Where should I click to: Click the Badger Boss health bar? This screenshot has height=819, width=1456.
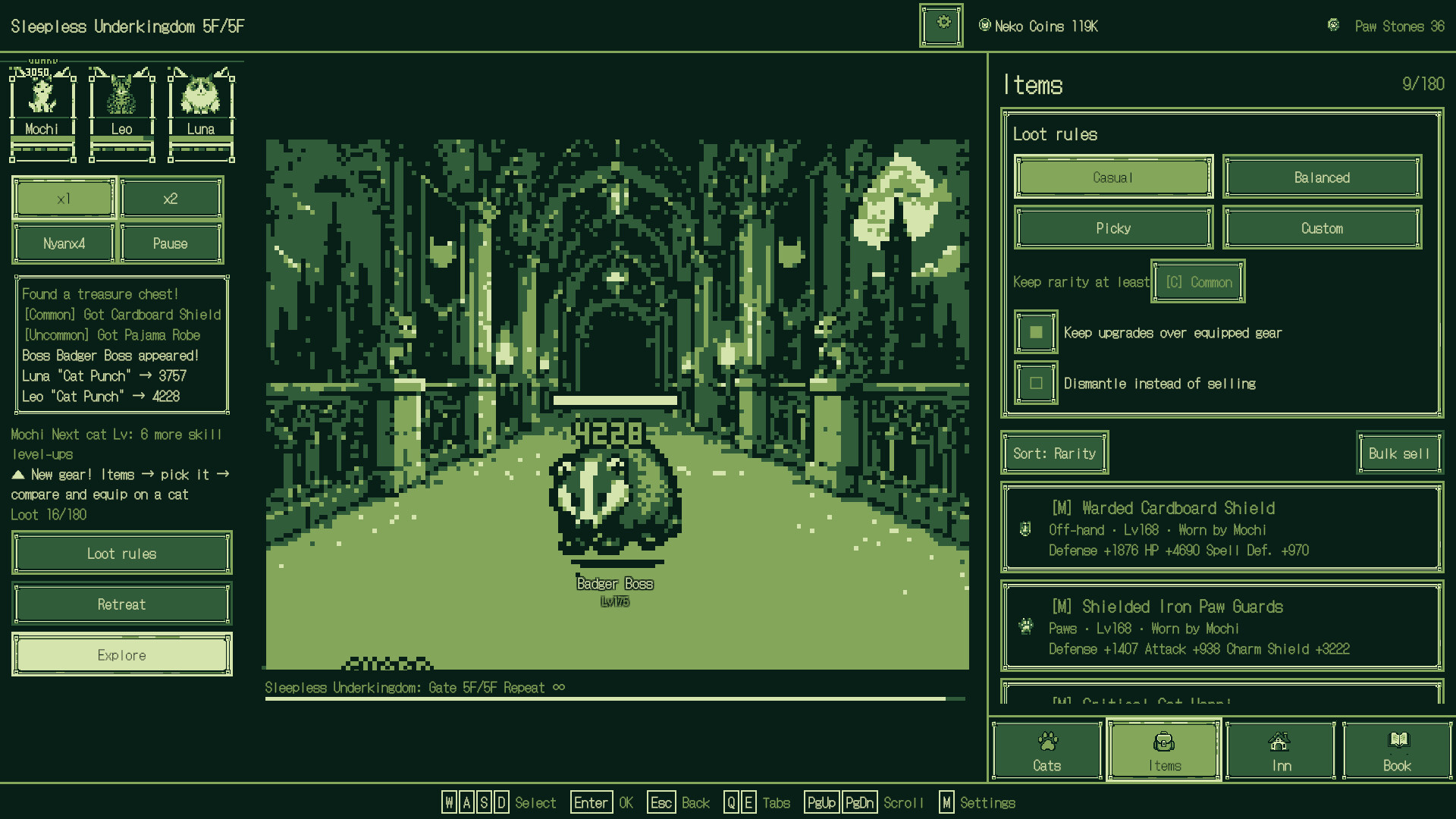tap(615, 400)
